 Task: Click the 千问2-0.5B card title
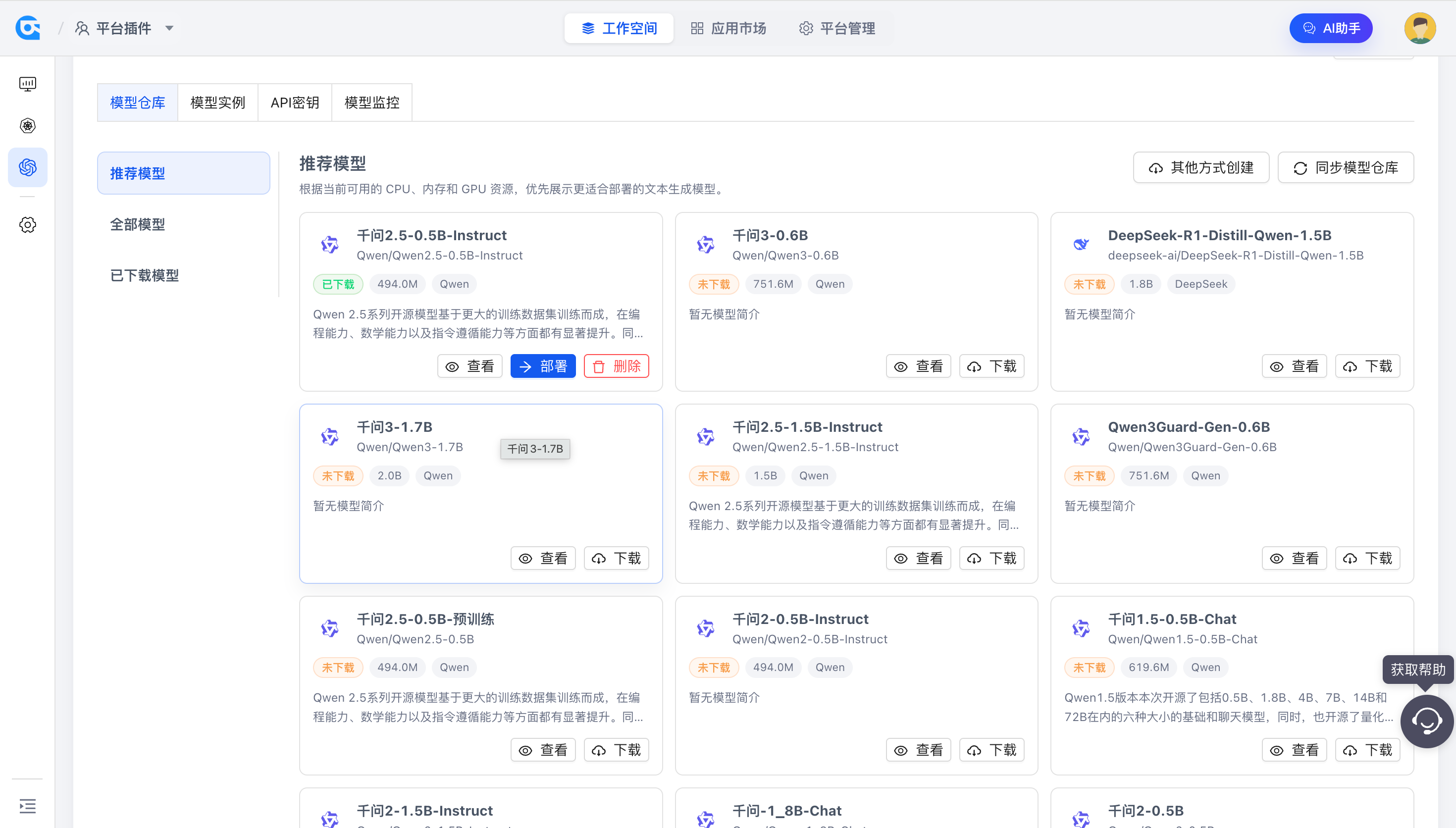(x=1145, y=810)
